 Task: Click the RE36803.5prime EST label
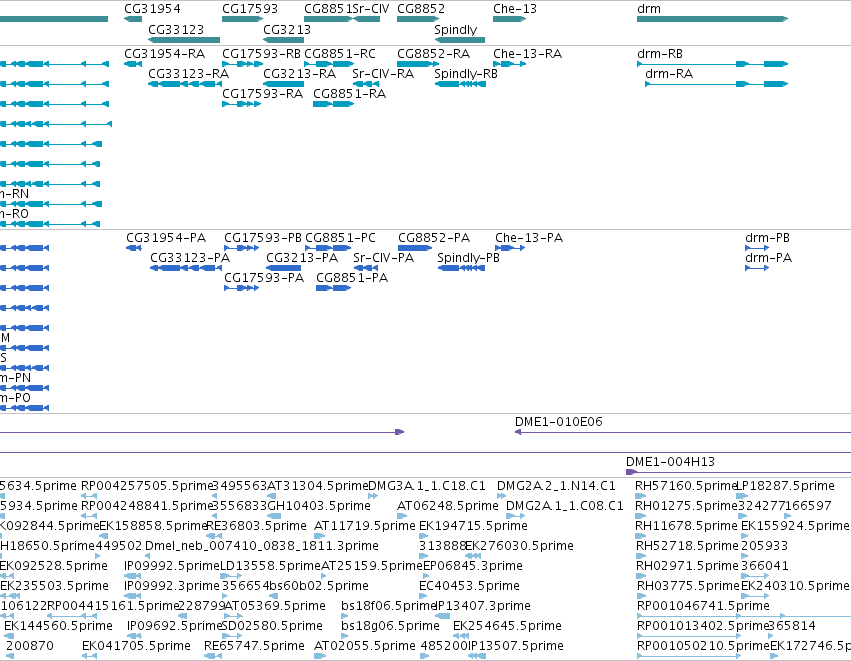(257, 526)
